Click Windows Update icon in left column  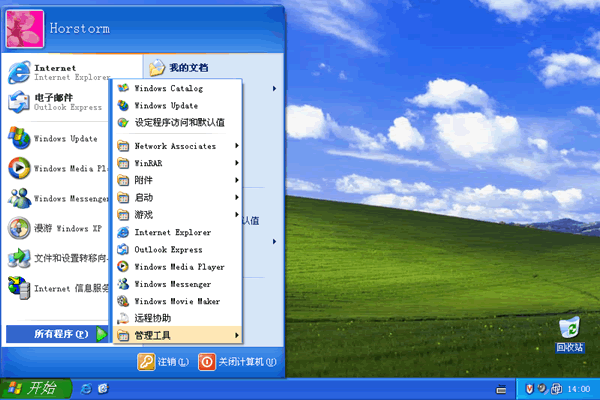19,138
